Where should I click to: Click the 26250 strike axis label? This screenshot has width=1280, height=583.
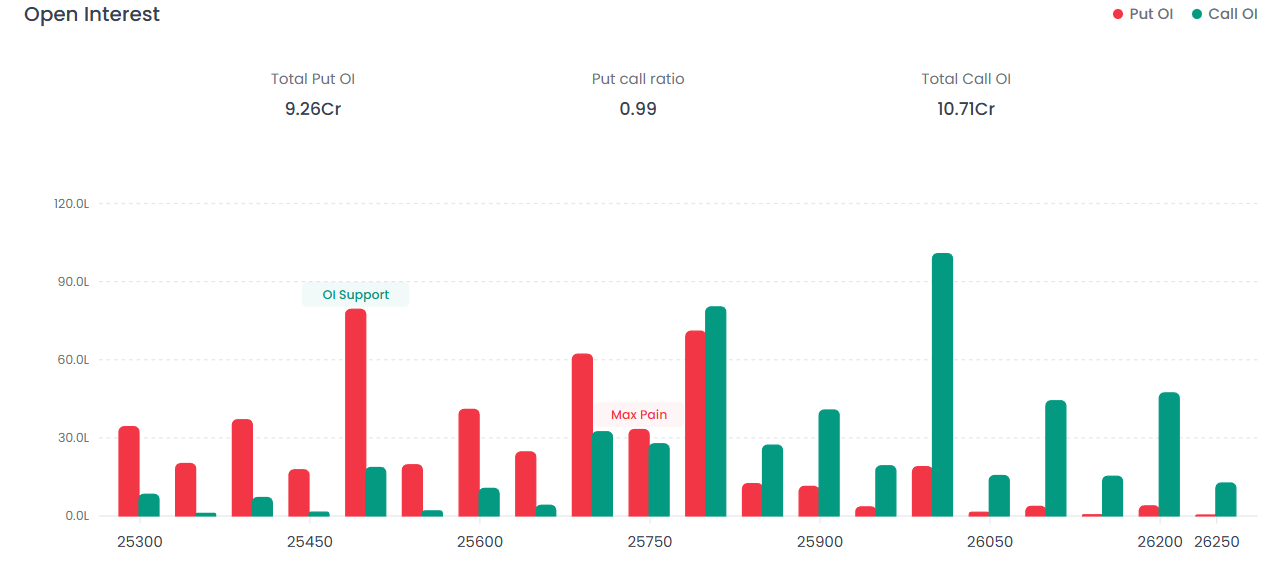tap(1217, 542)
